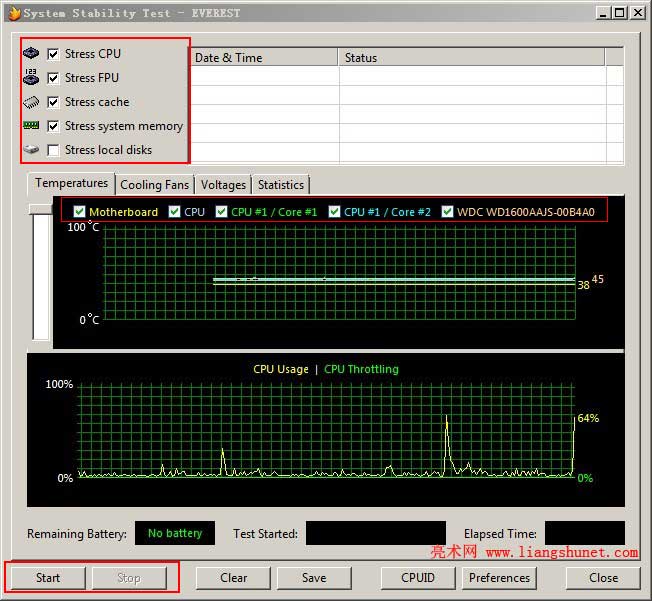The width and height of the screenshot is (652, 601).
Task: Open the Statistics tab
Action: [x=281, y=185]
